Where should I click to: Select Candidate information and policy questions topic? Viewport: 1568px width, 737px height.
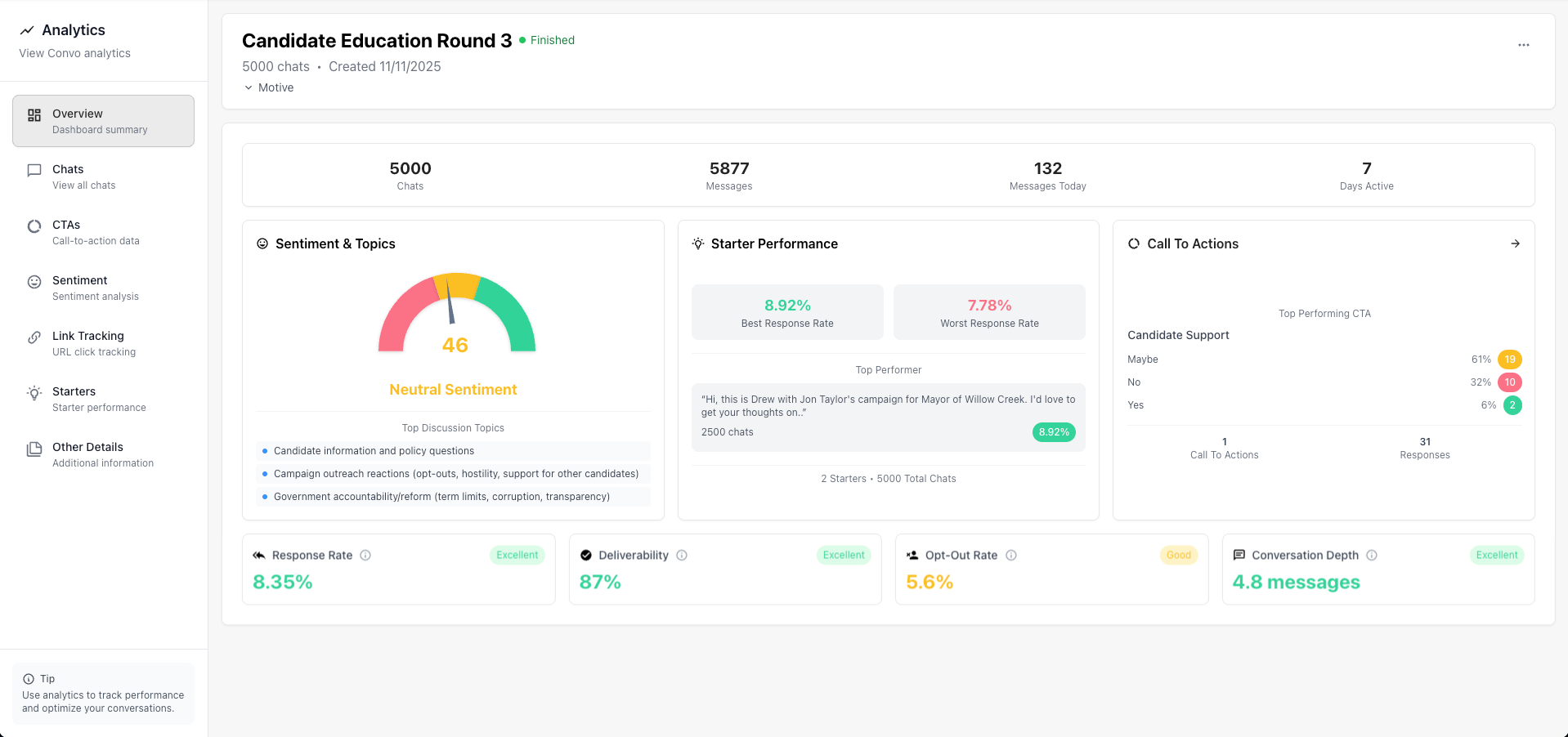coord(374,451)
